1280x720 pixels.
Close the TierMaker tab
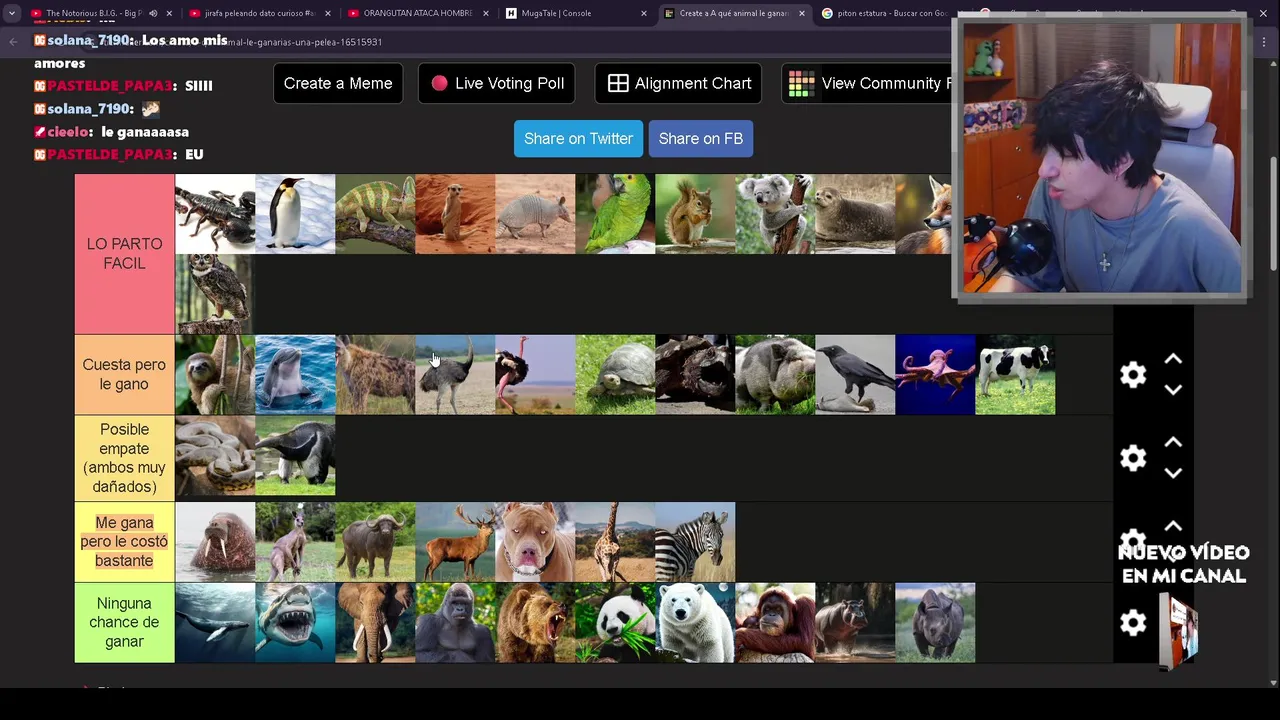(801, 13)
